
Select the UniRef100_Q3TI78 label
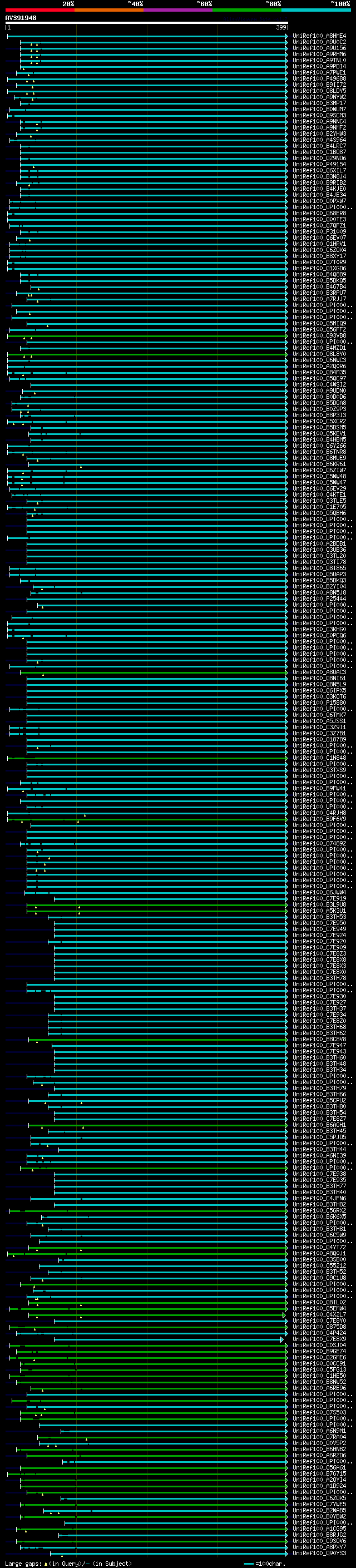tap(319, 562)
